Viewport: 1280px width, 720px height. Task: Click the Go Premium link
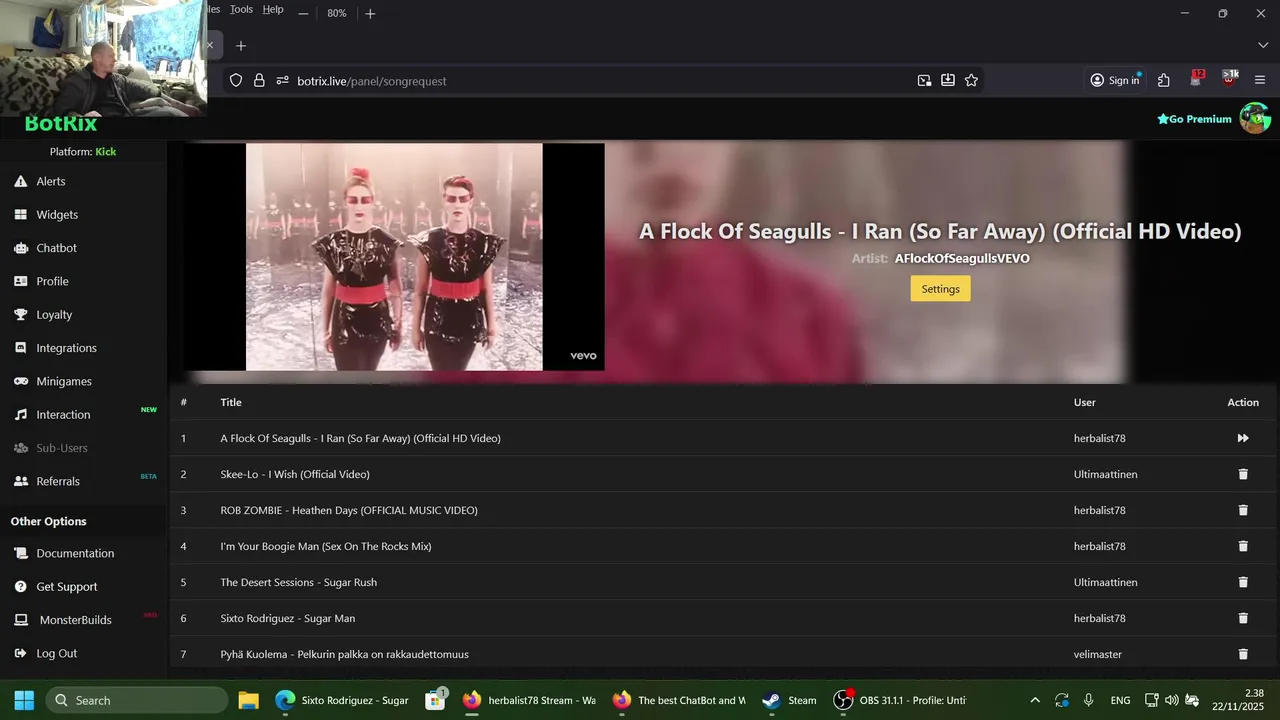(1194, 119)
